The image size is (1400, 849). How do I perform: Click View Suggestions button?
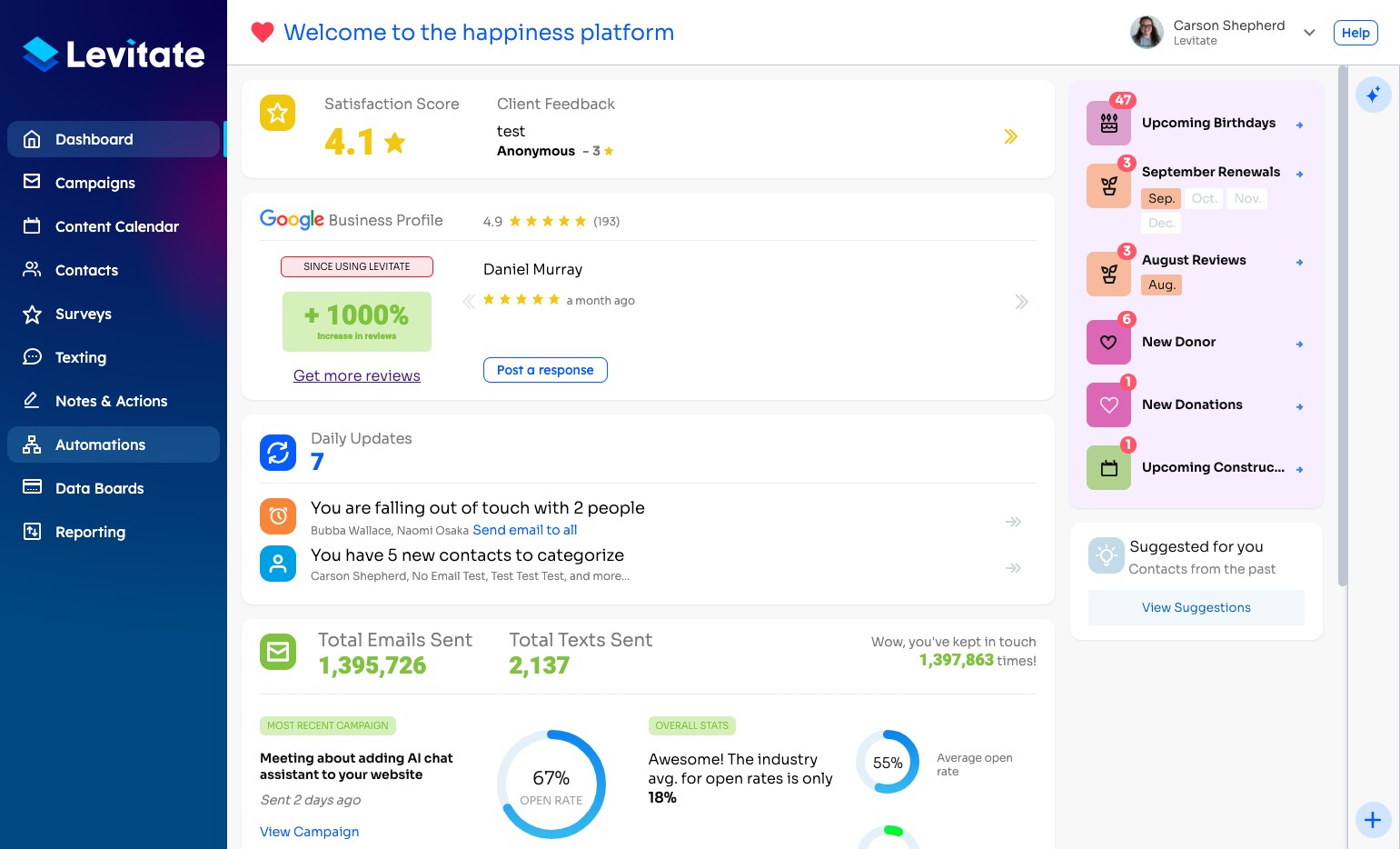(1196, 607)
